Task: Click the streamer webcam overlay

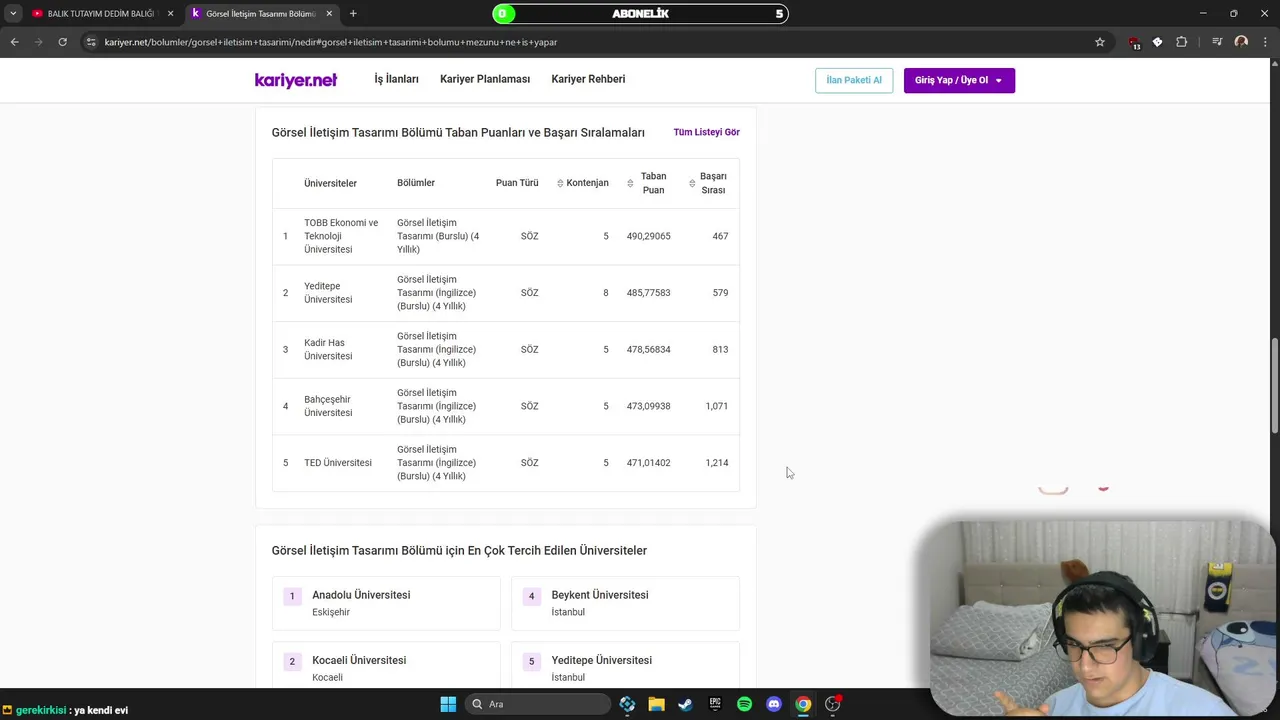Action: coord(1103,616)
